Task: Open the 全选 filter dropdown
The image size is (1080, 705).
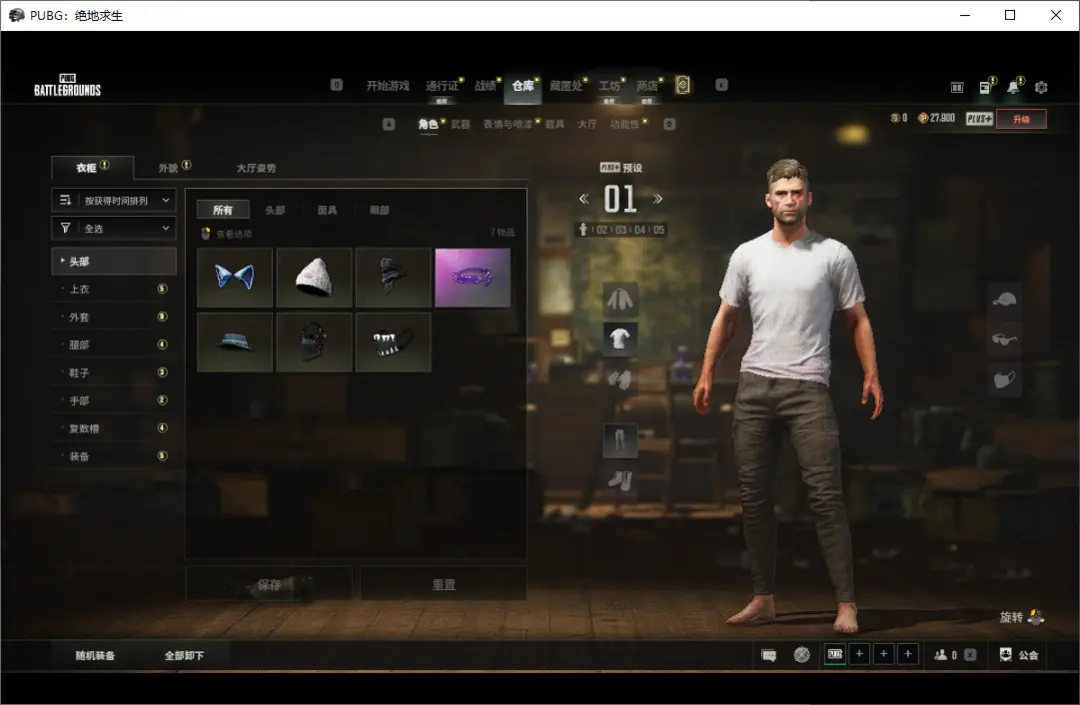Action: pos(114,228)
